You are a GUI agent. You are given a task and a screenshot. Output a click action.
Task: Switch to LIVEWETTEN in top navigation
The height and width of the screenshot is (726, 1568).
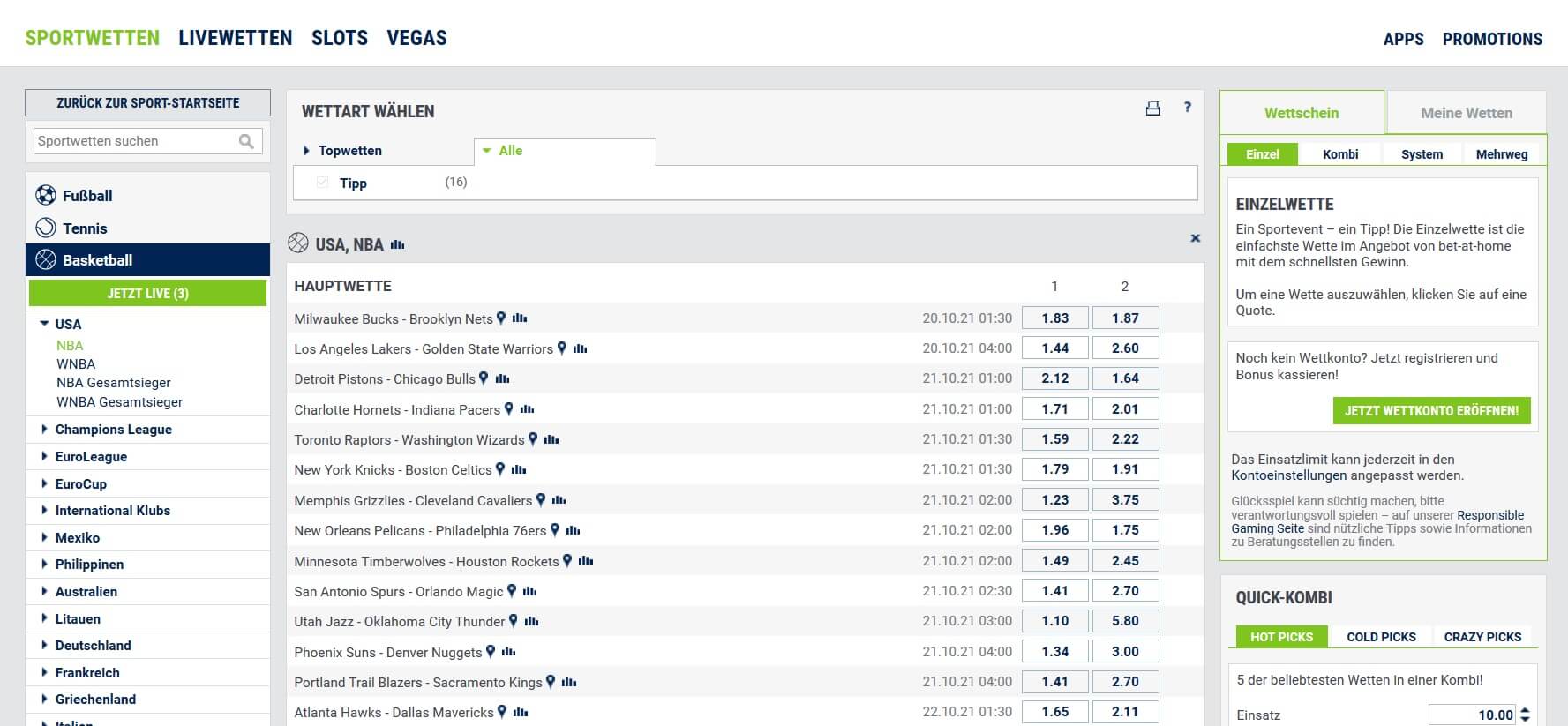point(236,38)
